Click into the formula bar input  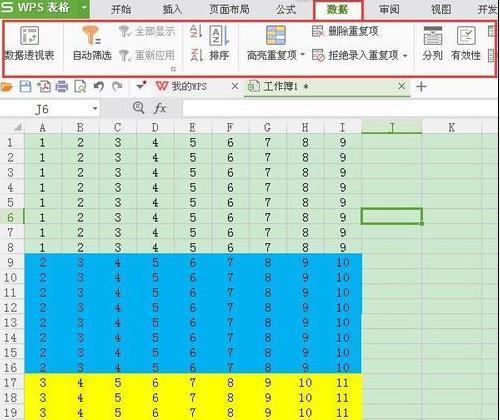340,108
